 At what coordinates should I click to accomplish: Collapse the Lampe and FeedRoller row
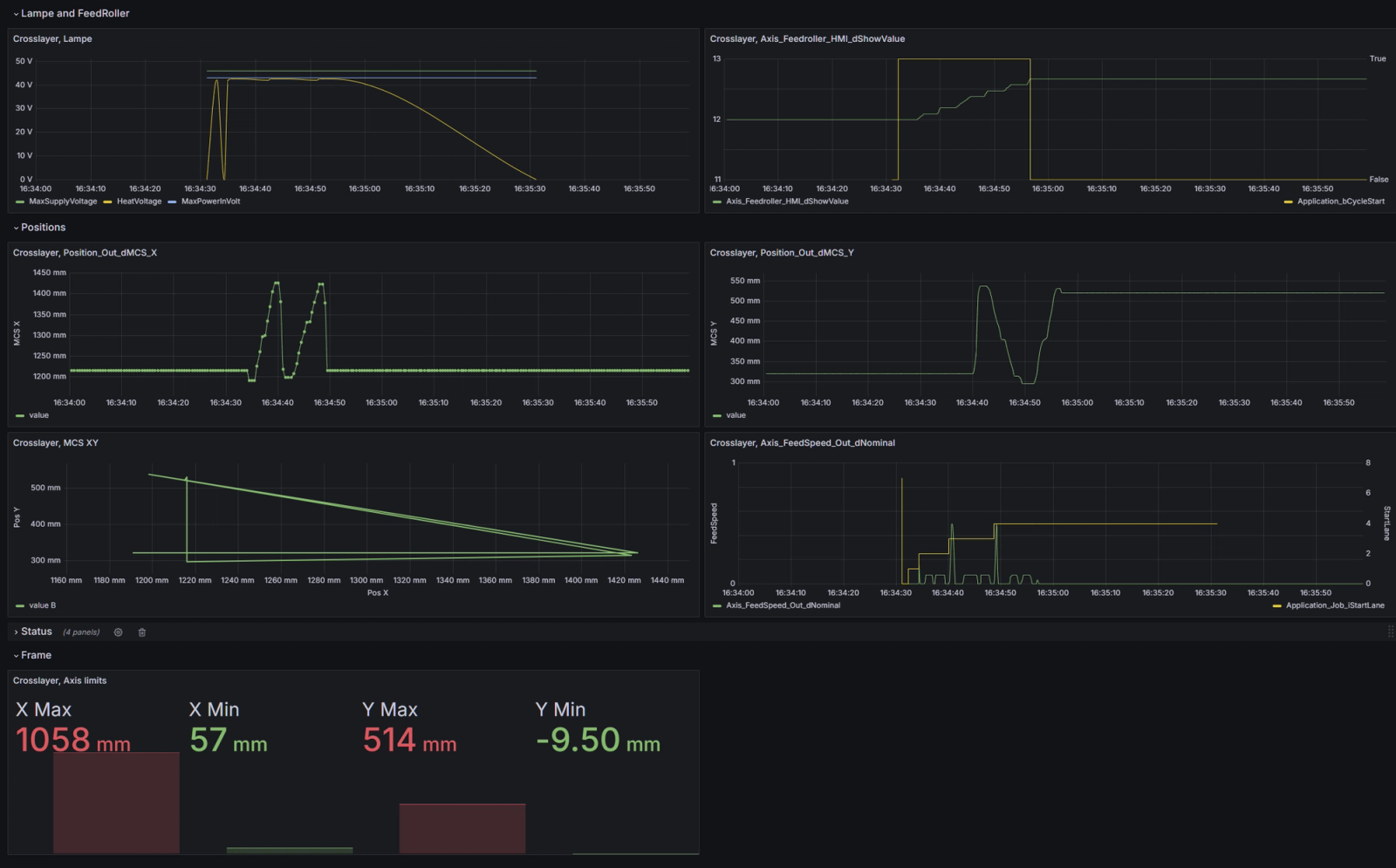point(71,13)
